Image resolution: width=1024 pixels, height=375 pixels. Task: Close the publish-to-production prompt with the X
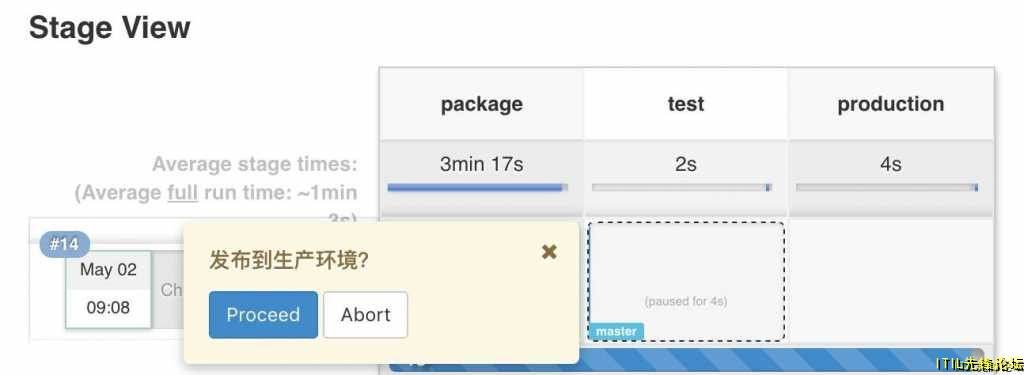[549, 252]
